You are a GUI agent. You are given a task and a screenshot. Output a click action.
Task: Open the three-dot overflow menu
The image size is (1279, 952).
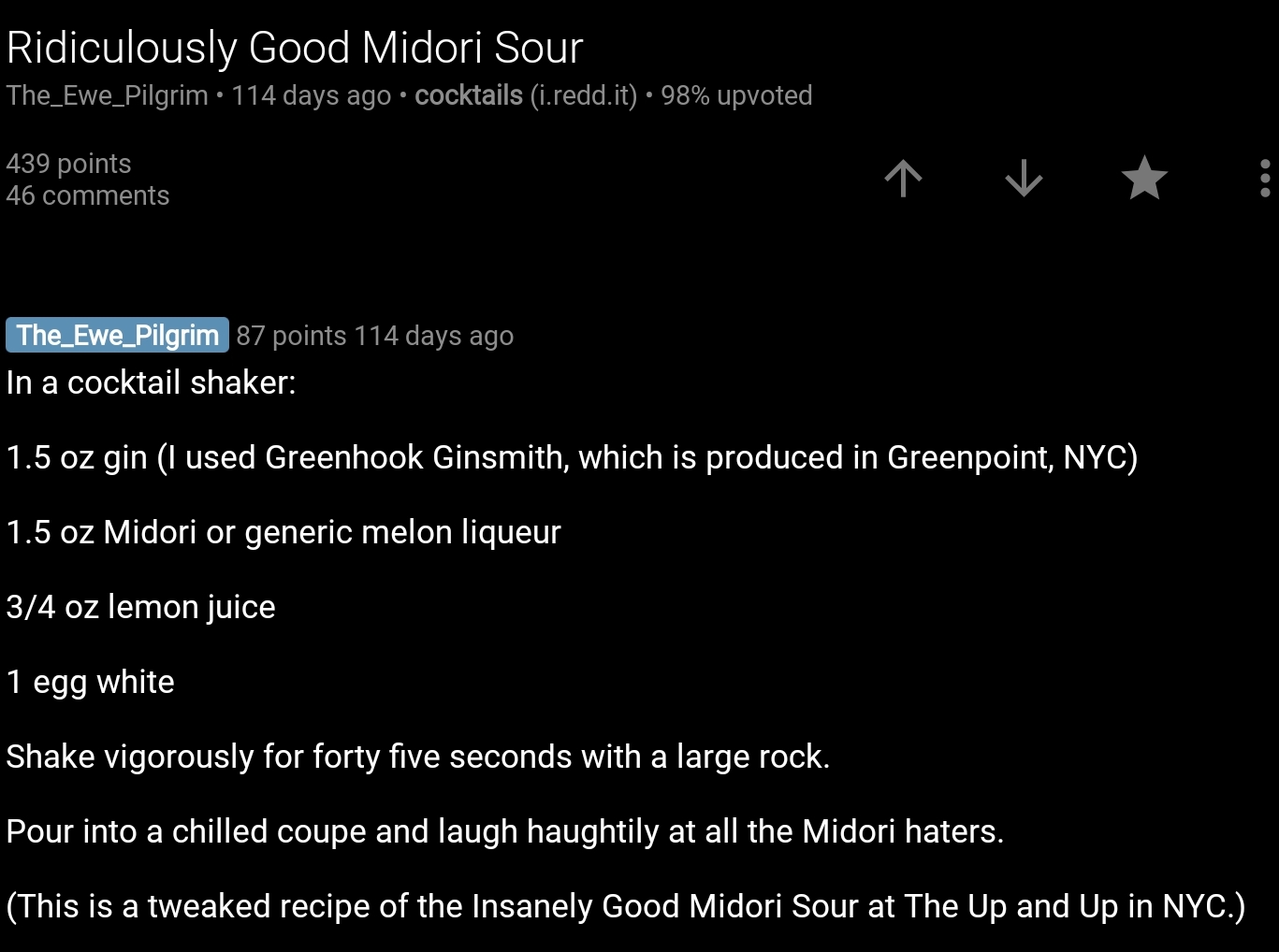(x=1264, y=178)
